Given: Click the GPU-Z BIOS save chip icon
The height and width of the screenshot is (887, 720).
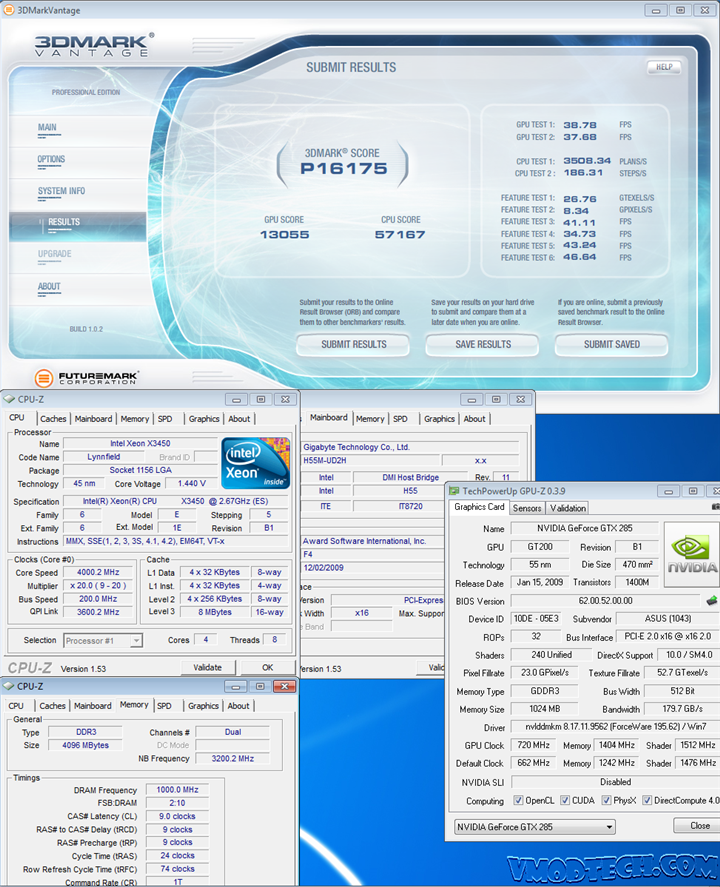Looking at the screenshot, I should (712, 600).
